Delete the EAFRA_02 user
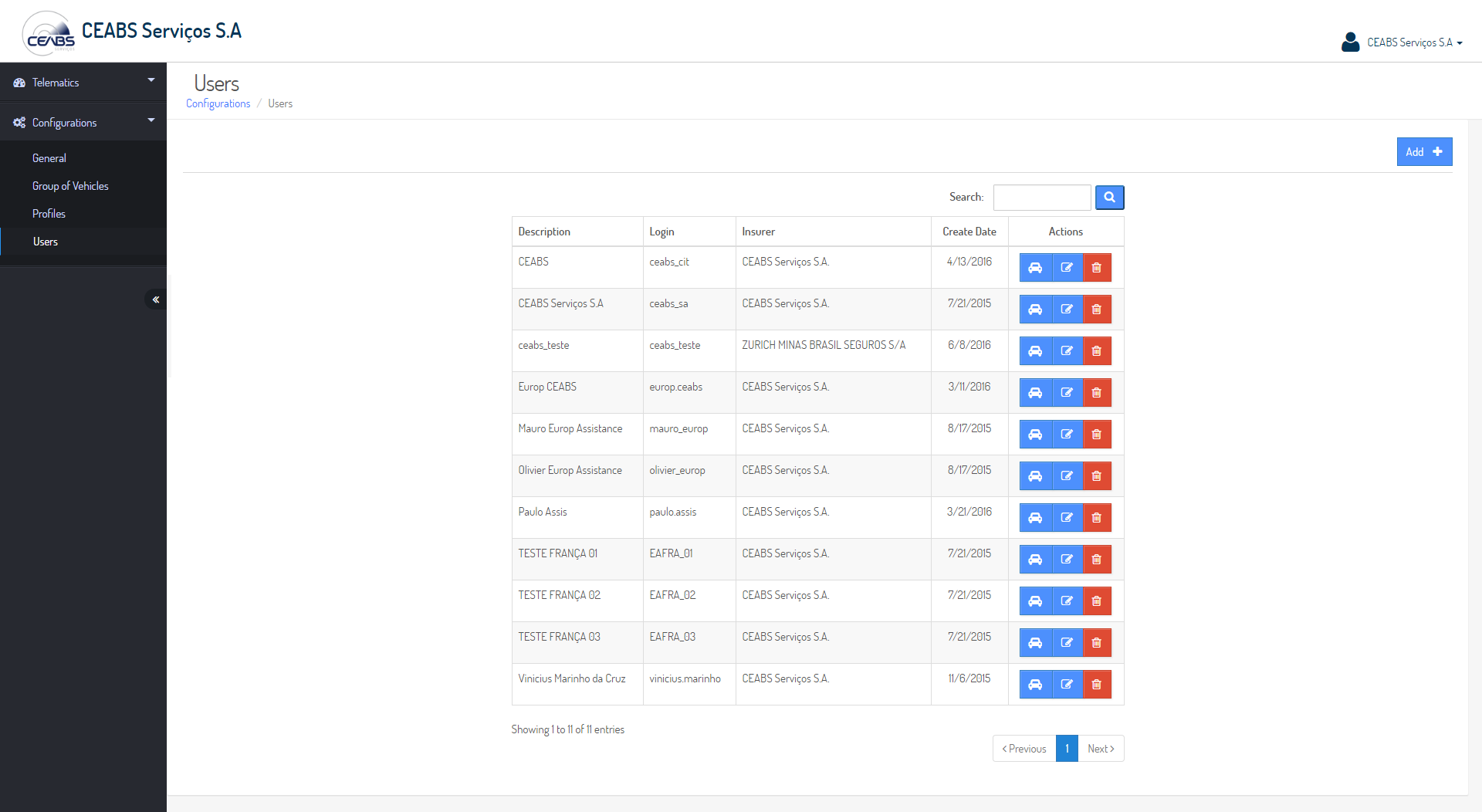Image resolution: width=1482 pixels, height=812 pixels. pyautogui.click(x=1097, y=601)
